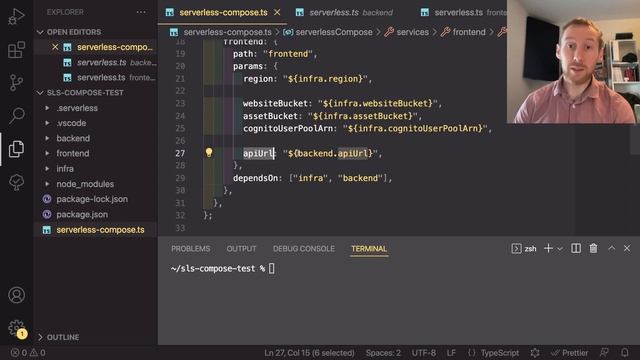Select the Explorer files icon
The image size is (640, 360).
pos(16,149)
